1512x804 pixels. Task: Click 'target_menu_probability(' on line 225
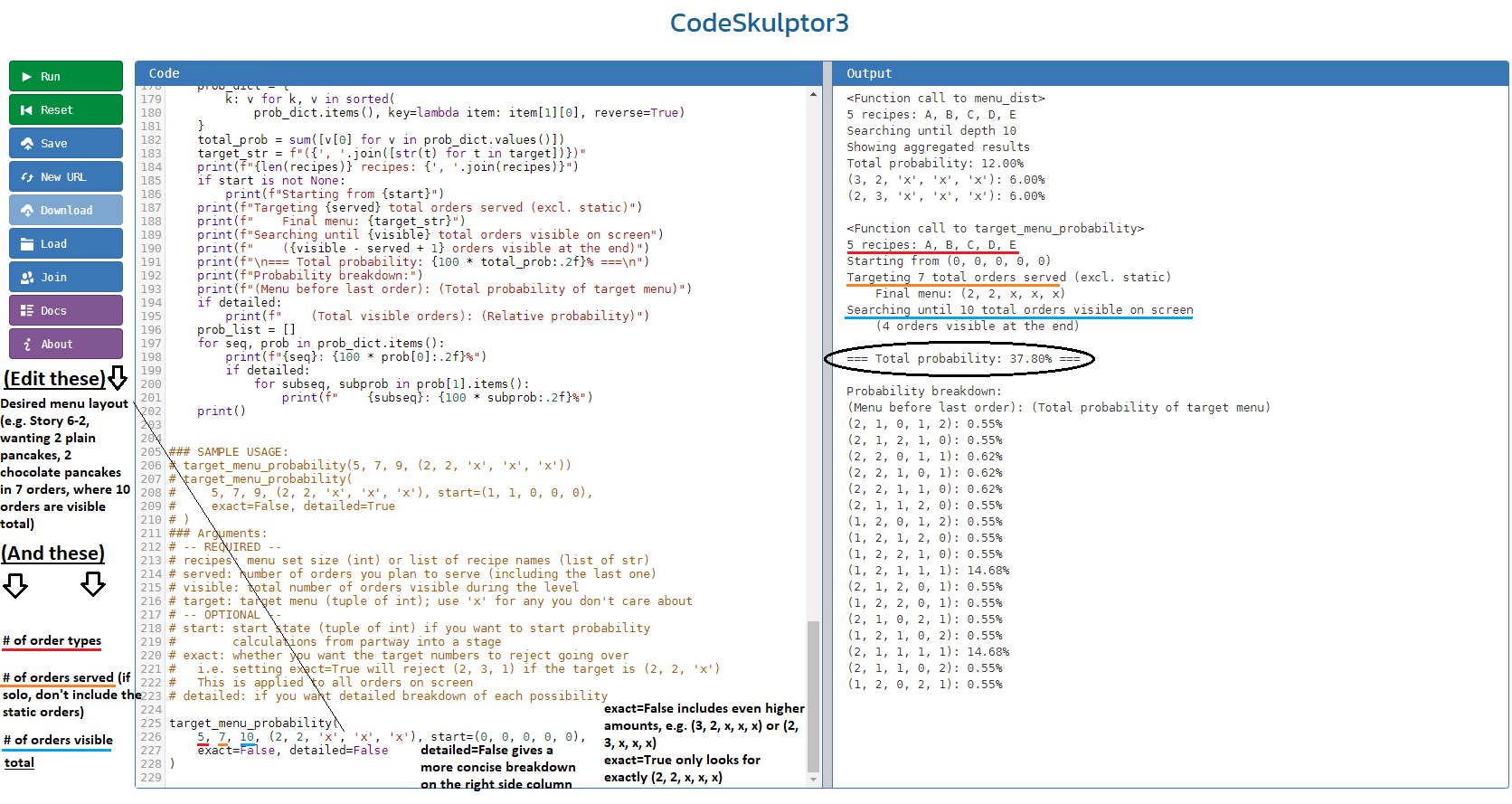[254, 724]
